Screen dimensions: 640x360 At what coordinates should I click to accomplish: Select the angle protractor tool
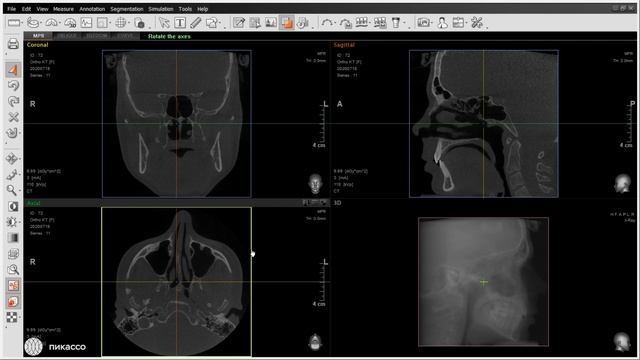51,23
